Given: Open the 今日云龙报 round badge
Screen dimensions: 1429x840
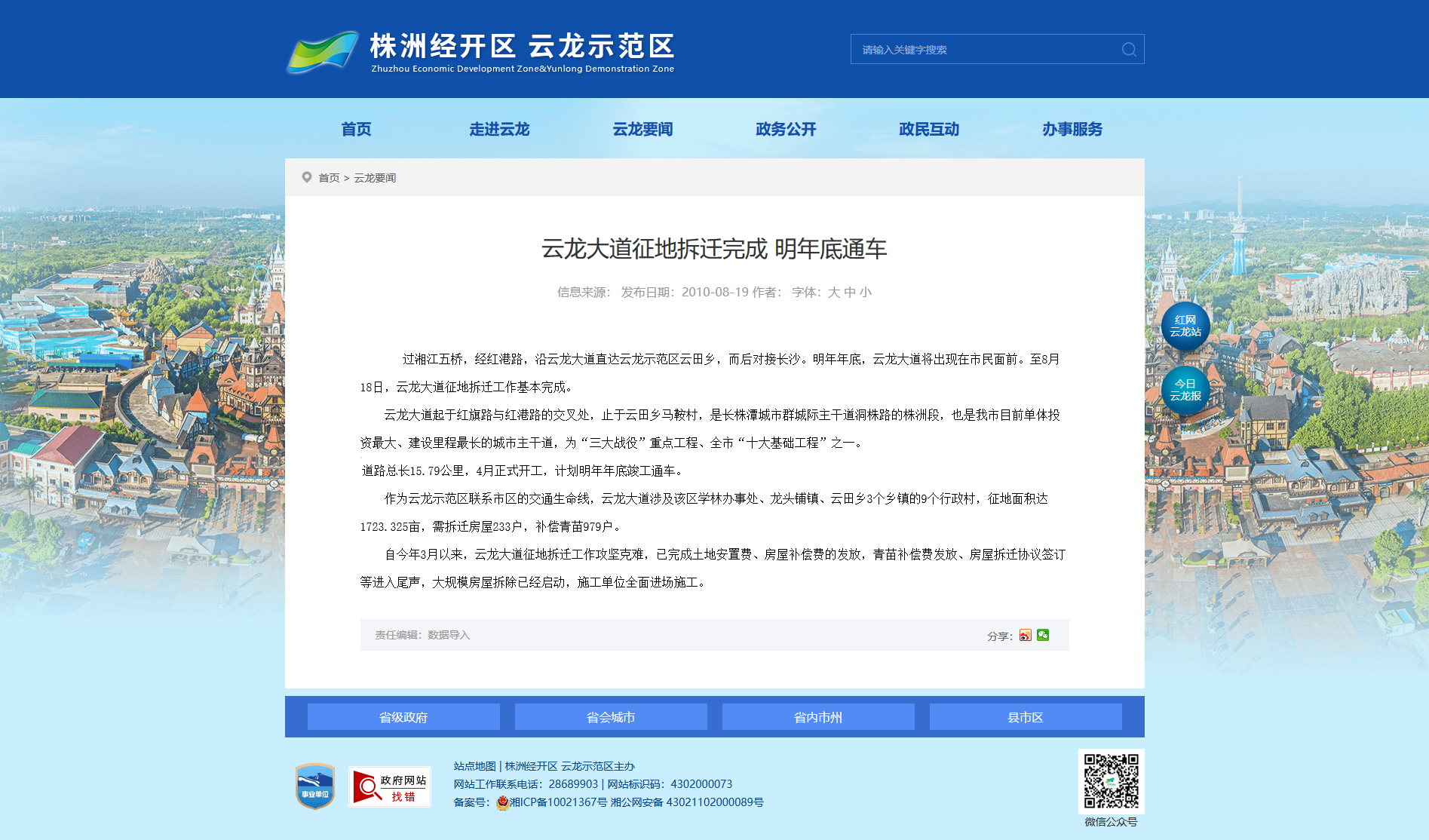Looking at the screenshot, I should (1185, 391).
